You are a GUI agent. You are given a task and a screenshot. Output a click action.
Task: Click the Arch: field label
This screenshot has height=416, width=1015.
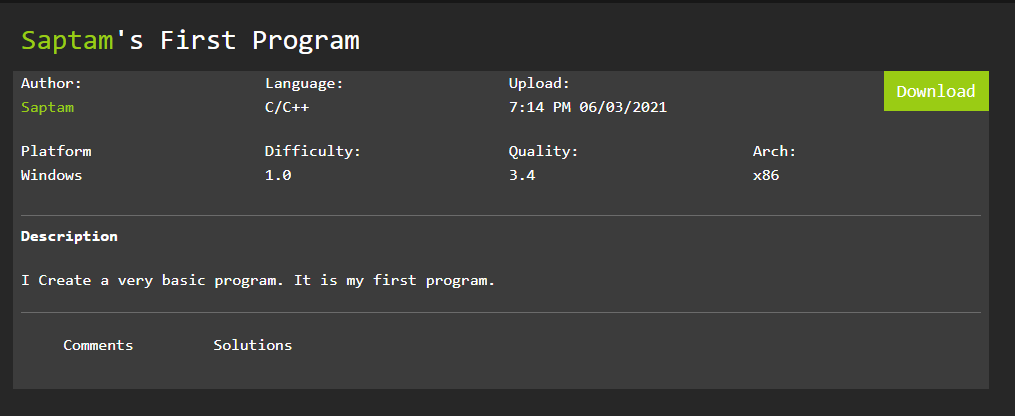[774, 151]
